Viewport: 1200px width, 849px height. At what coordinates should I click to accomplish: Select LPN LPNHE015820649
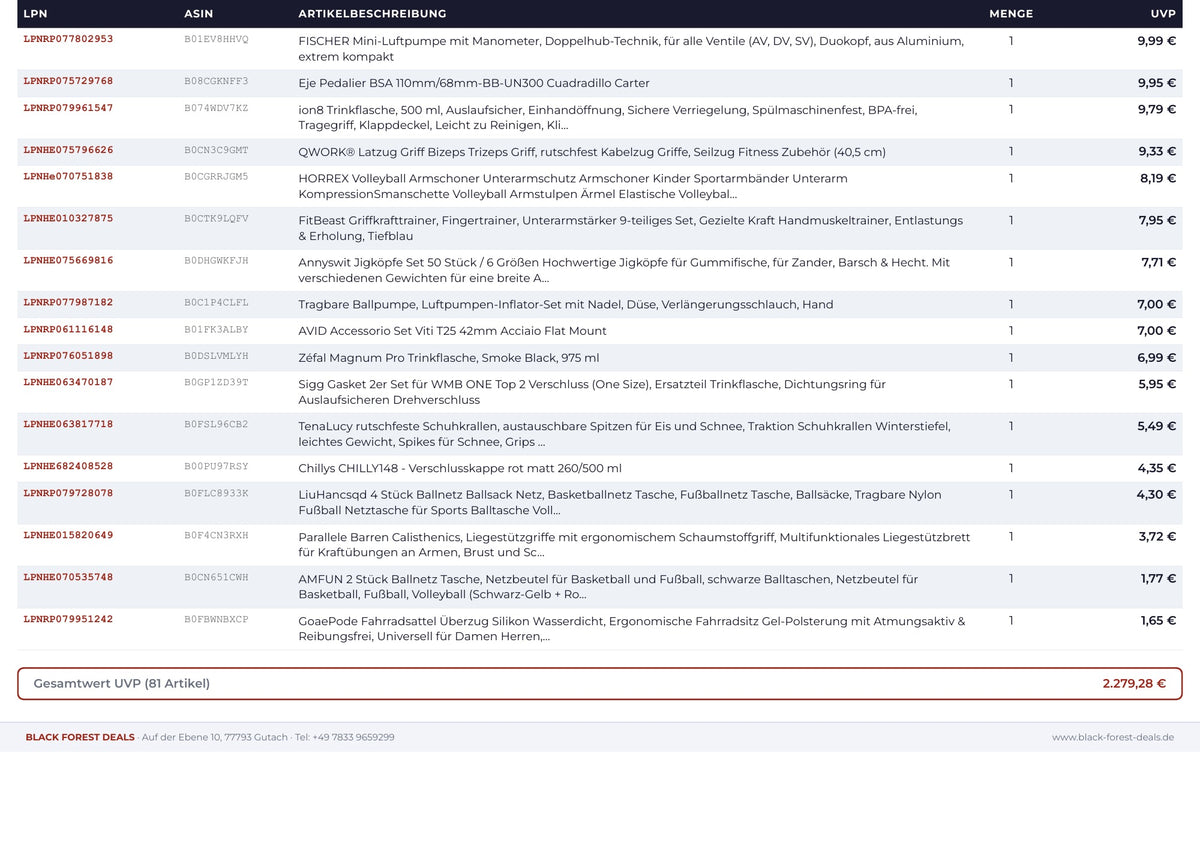[68, 535]
